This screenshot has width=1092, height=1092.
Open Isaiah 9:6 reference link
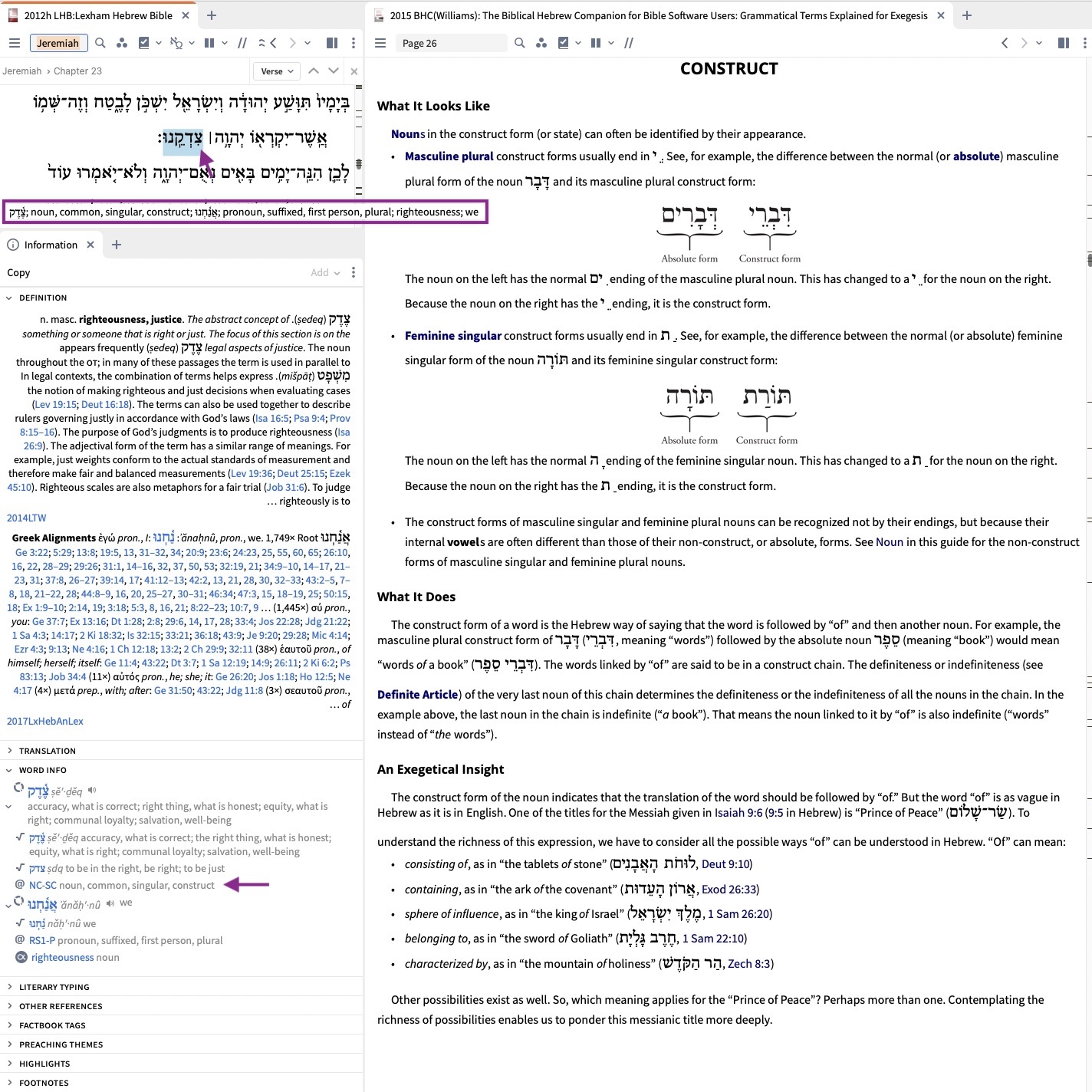740,812
